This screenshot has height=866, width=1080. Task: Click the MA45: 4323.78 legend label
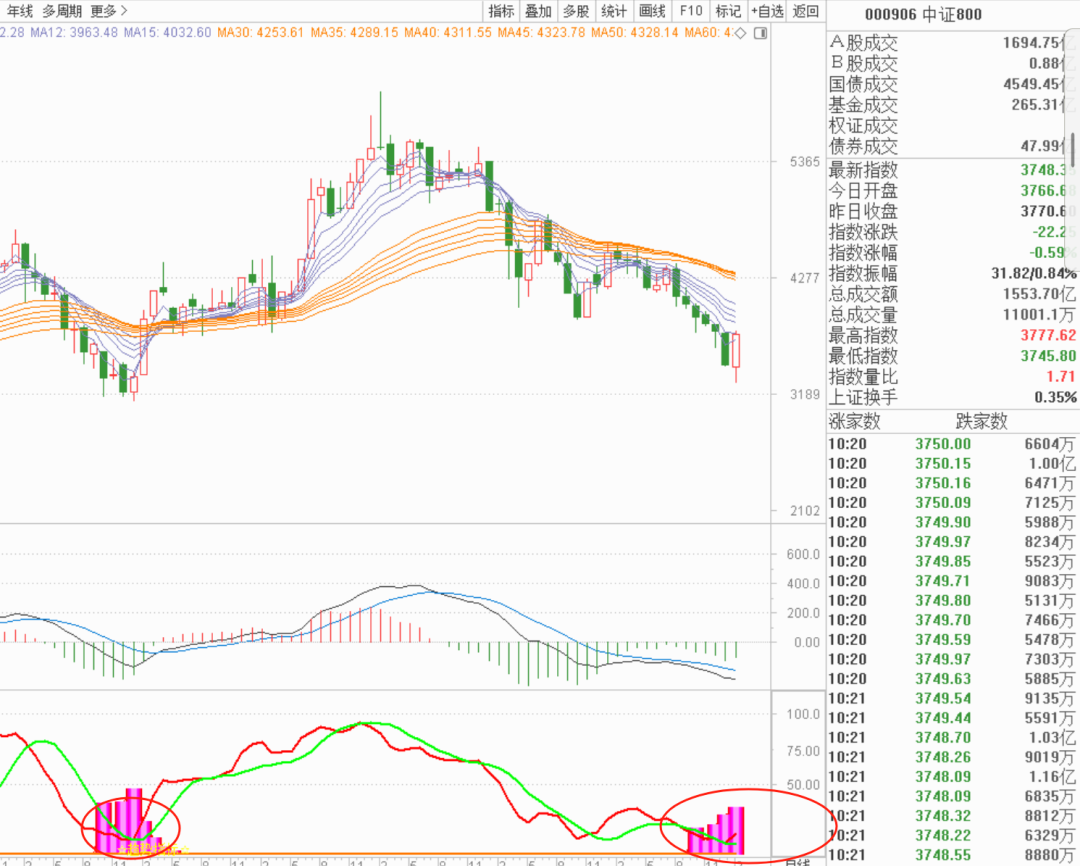[541, 32]
